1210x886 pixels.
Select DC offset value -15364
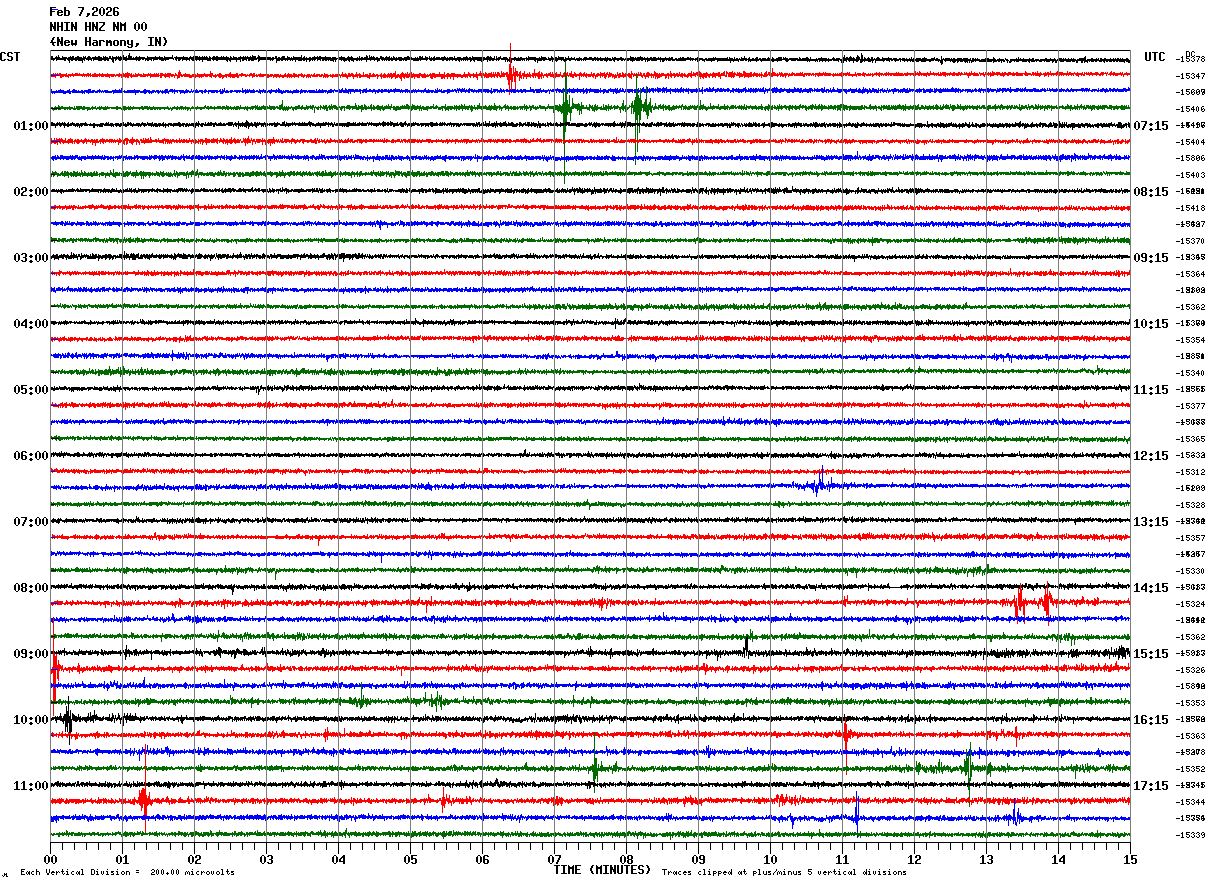[1191, 274]
